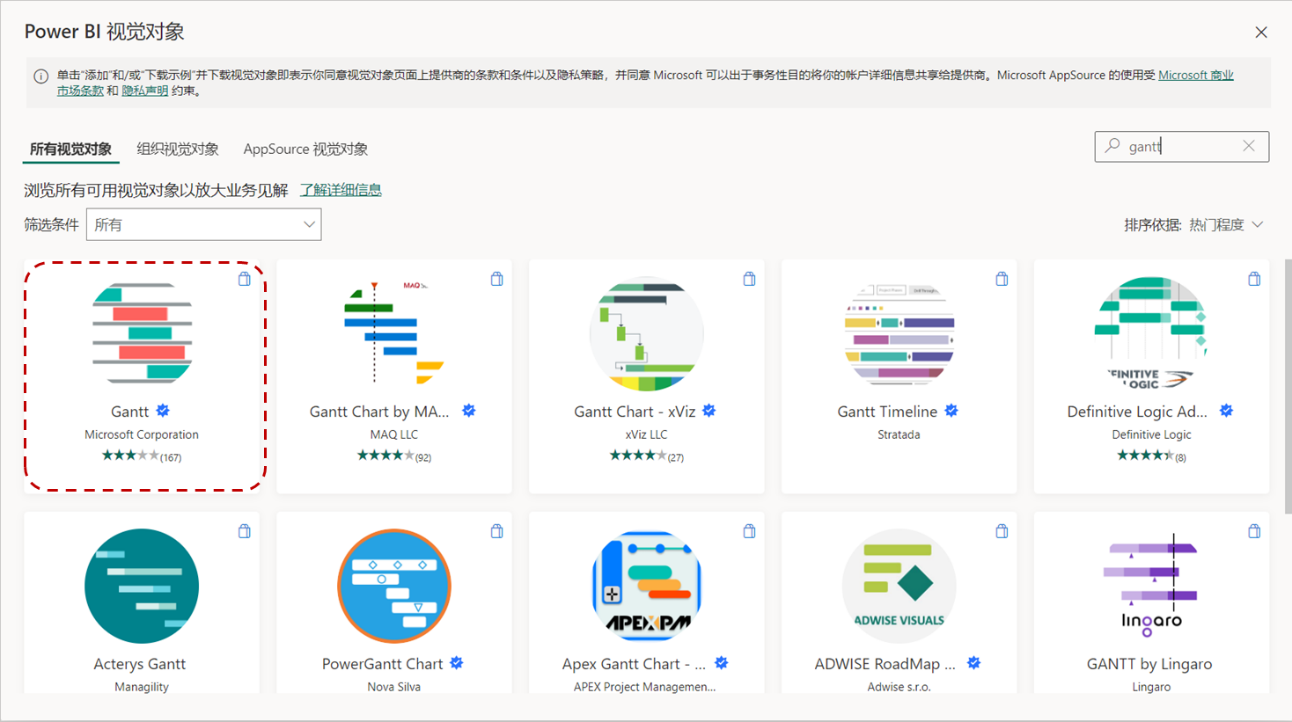This screenshot has width=1292, height=722.
Task: Select the Gantt Chart - xViz thumbnail image
Action: point(646,334)
